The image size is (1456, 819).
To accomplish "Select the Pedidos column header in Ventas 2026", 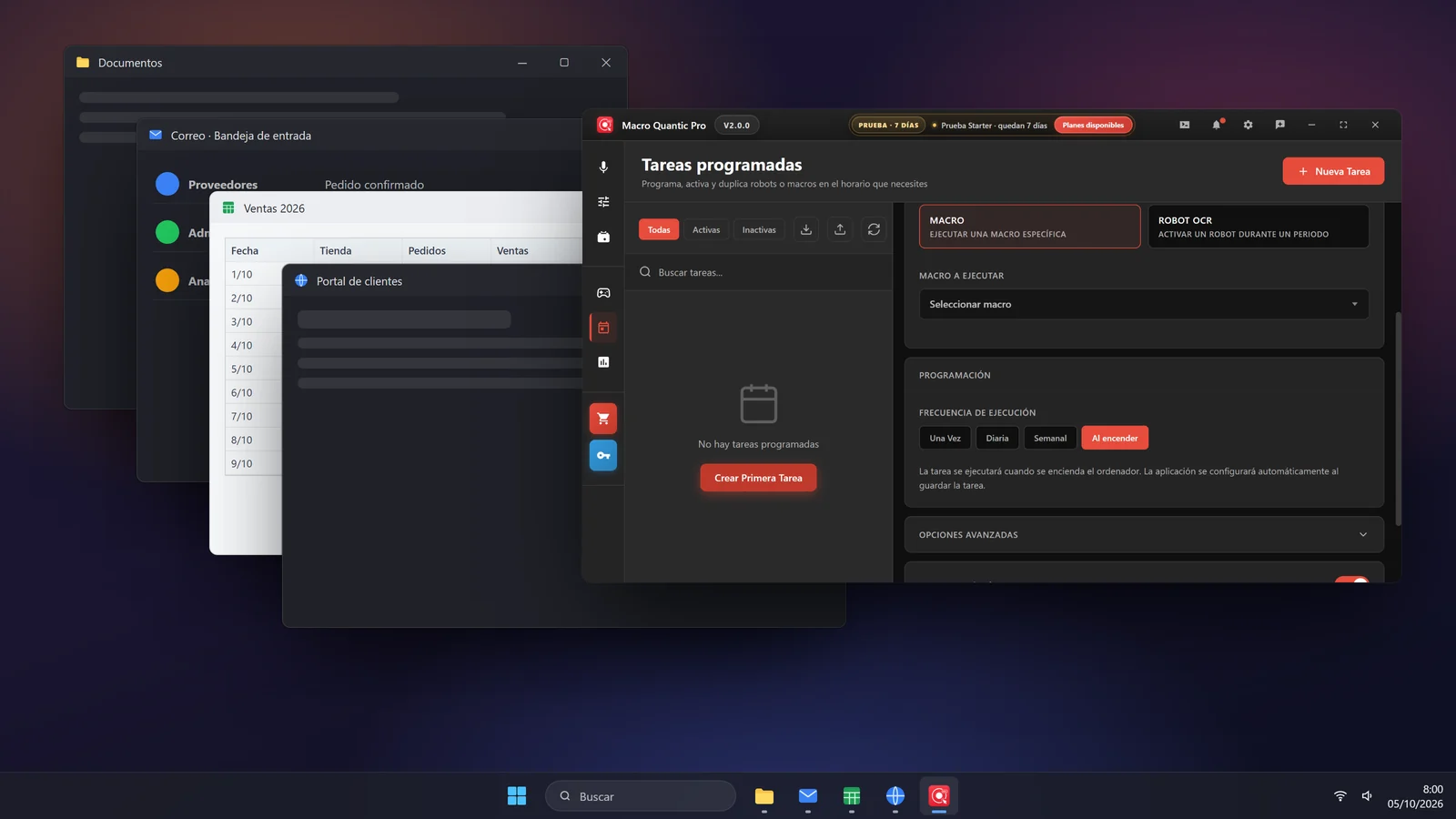I will point(446,250).
